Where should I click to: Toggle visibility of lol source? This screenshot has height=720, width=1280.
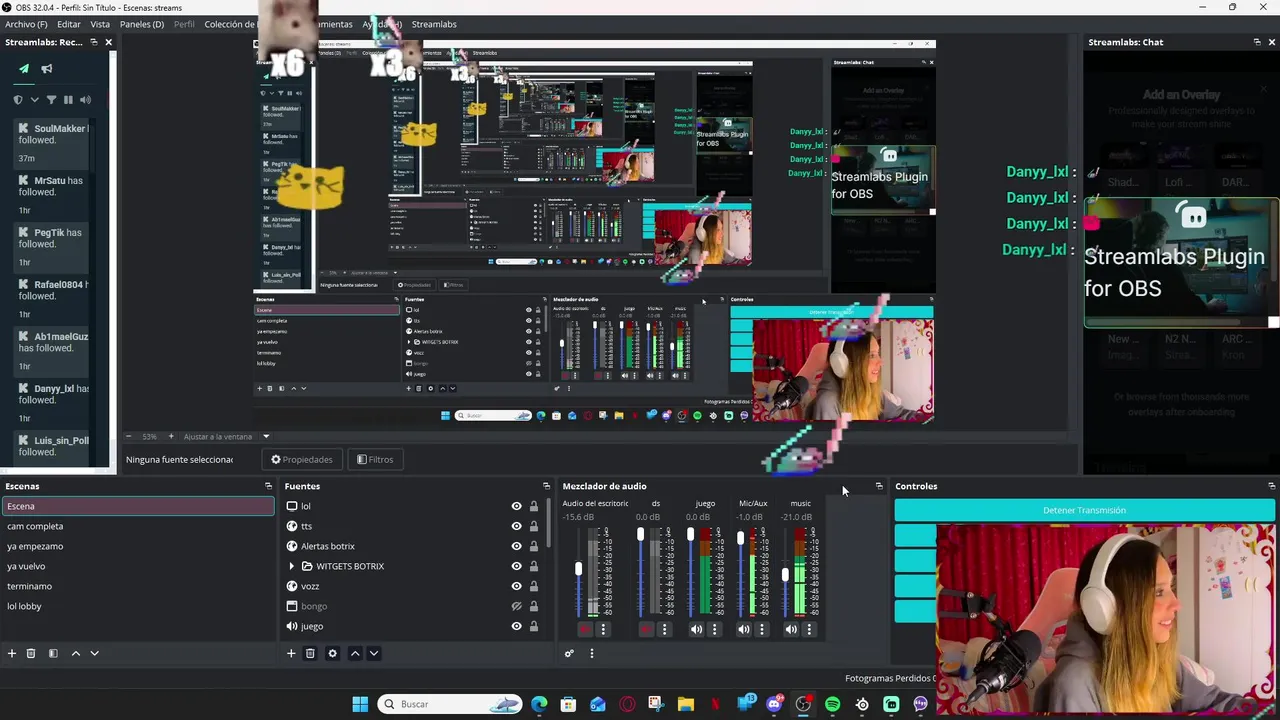coord(516,506)
